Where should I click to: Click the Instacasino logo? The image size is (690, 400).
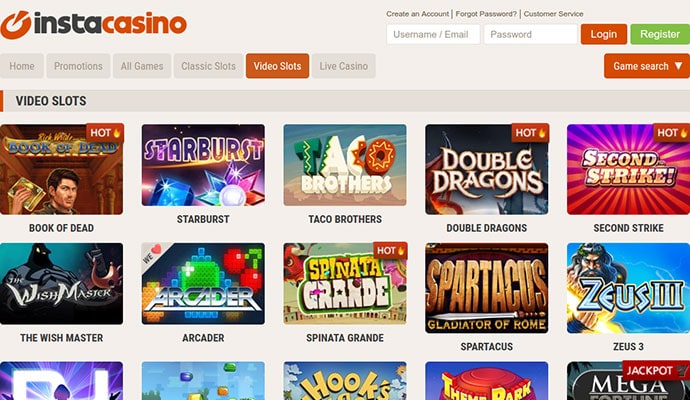click(x=93, y=24)
